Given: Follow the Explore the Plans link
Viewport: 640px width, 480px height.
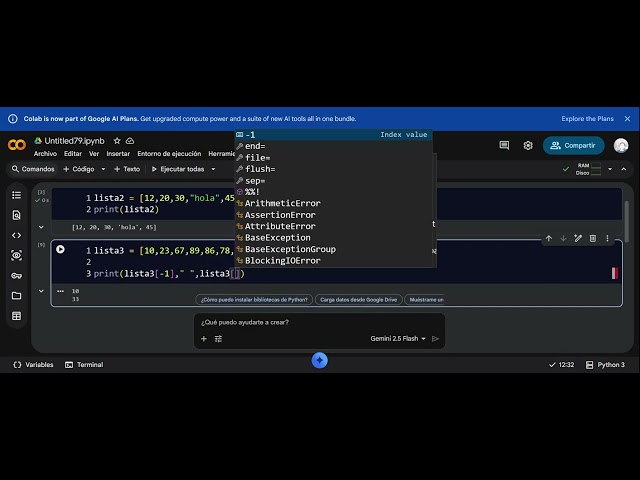Looking at the screenshot, I should [587, 118].
